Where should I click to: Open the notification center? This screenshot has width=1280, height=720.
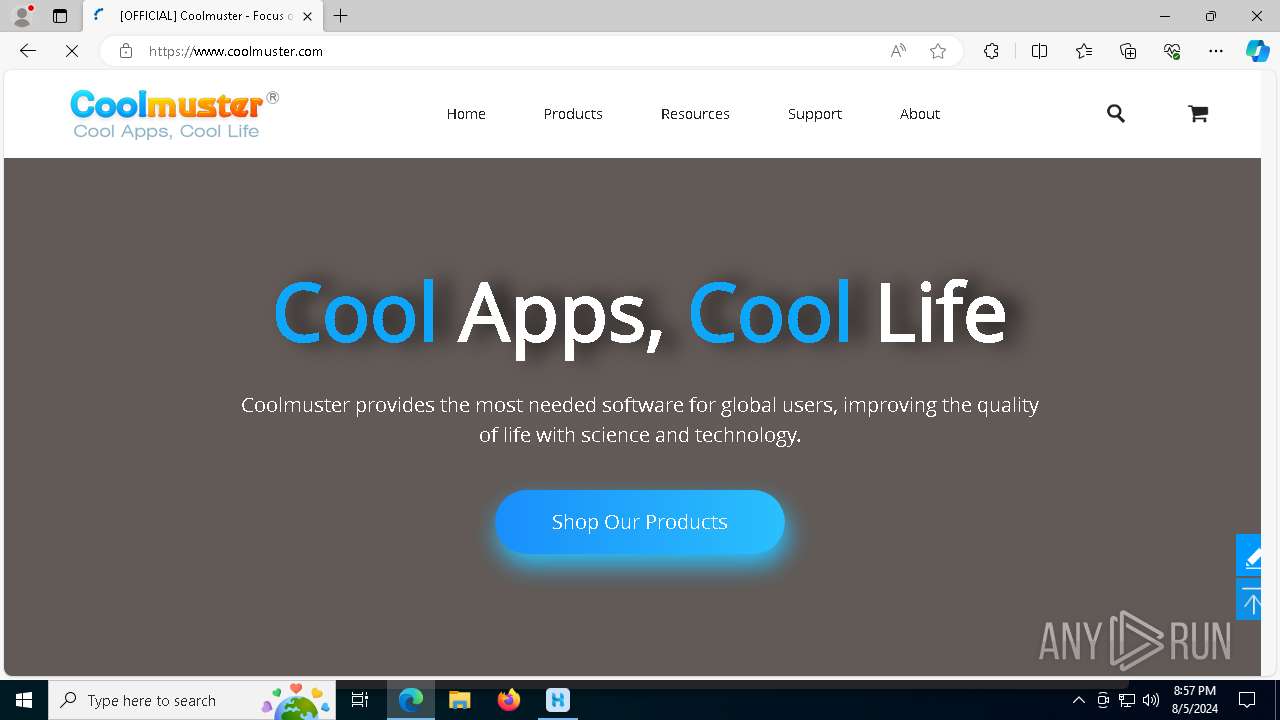click(1247, 700)
